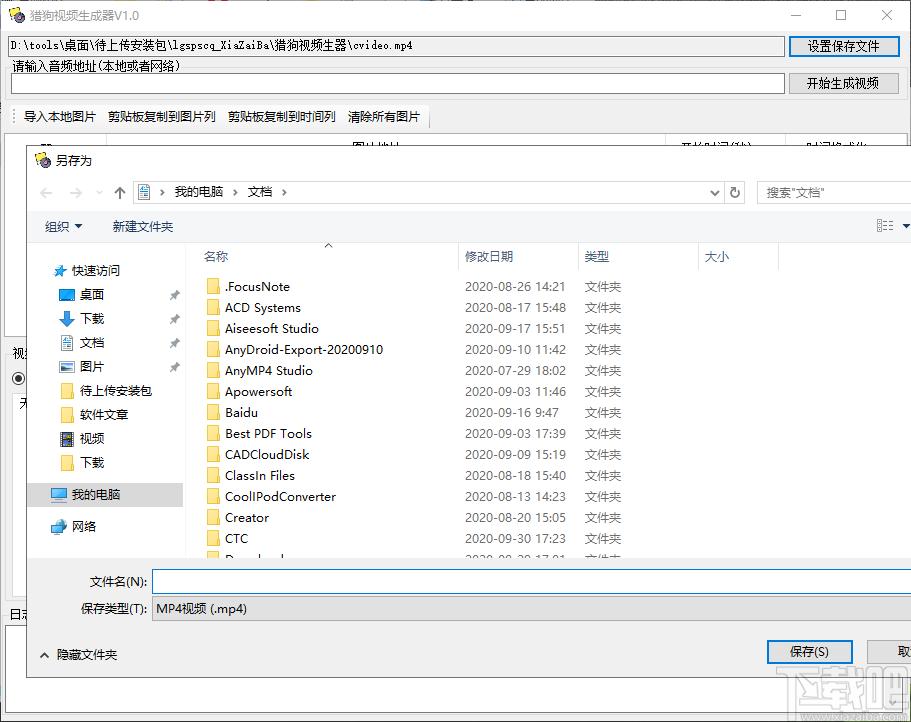Click the audio address input field
Screen dimensions: 911x722
point(397,84)
